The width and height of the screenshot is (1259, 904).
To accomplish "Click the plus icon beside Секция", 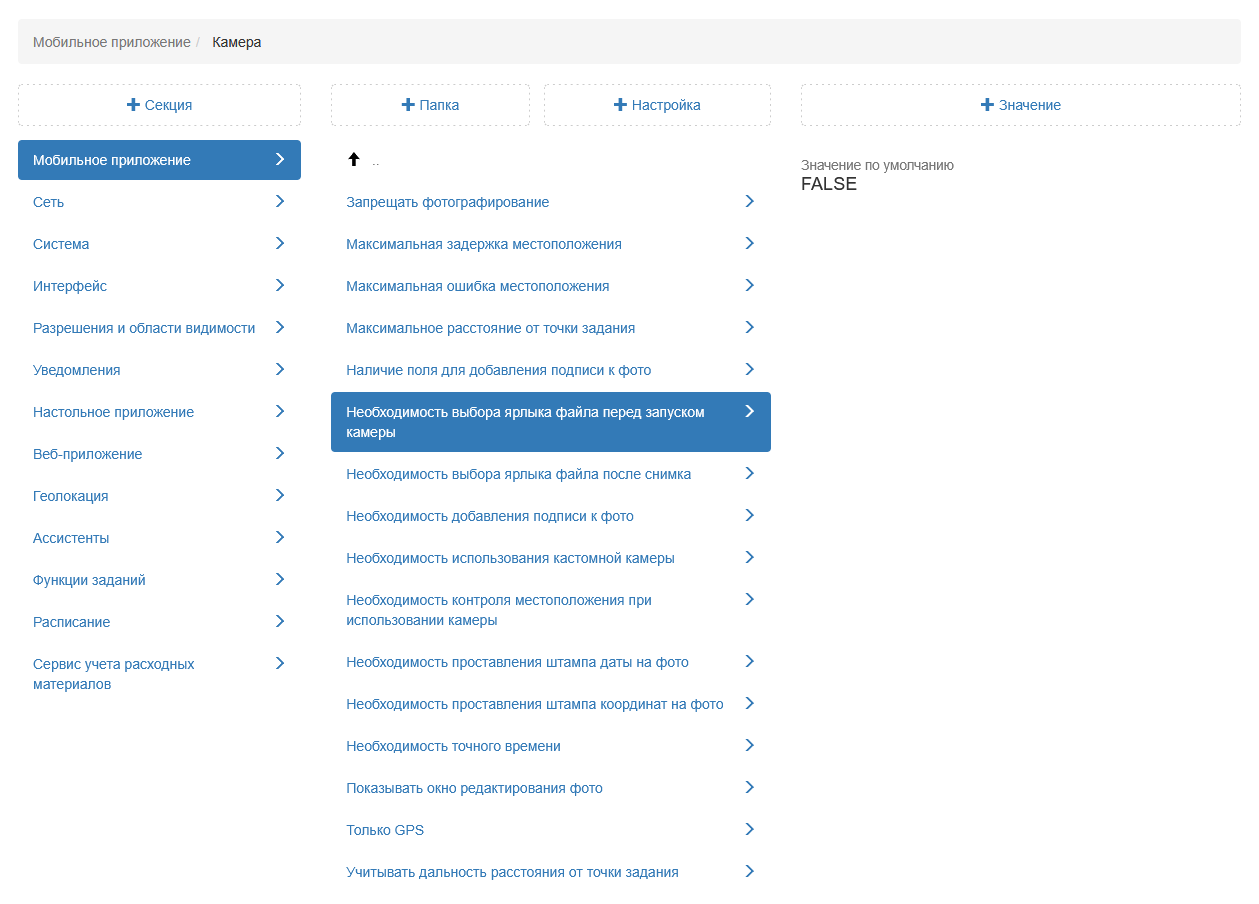I will (133, 105).
